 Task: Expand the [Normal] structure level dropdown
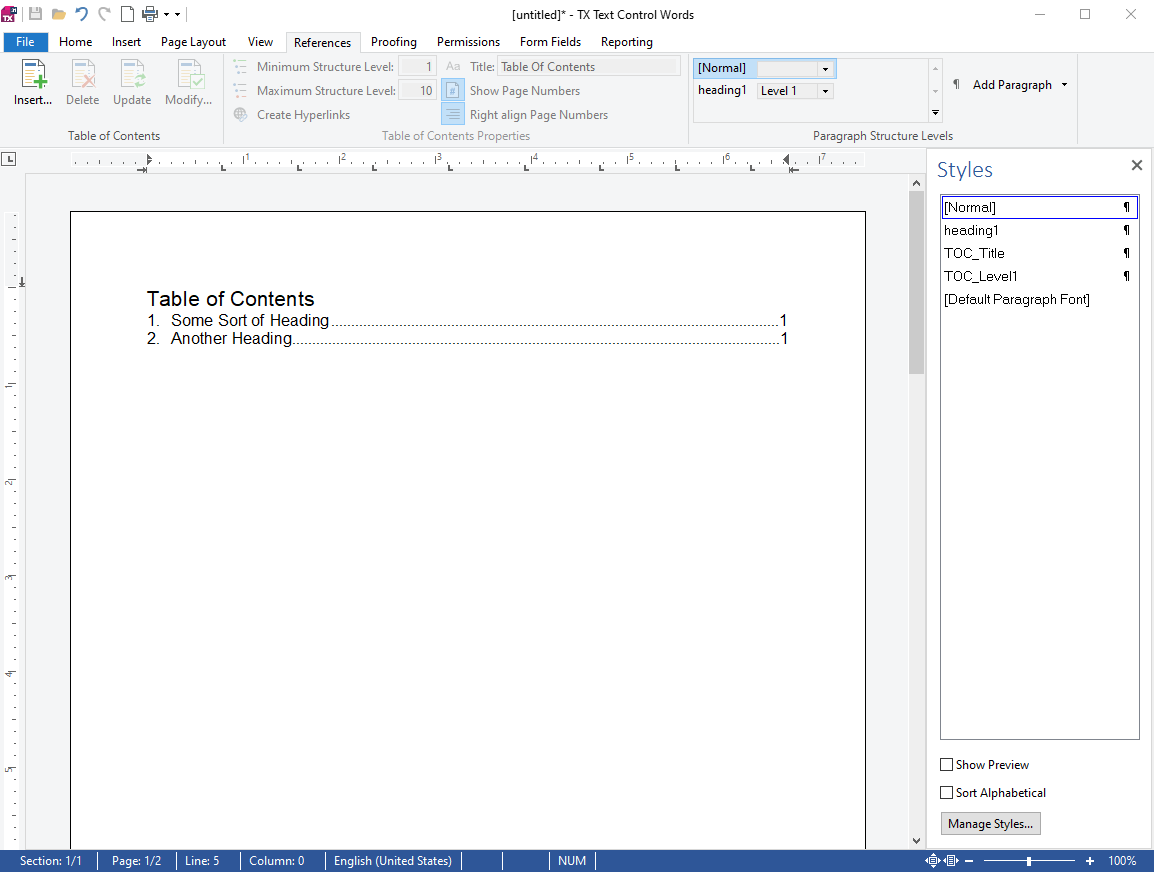[825, 68]
